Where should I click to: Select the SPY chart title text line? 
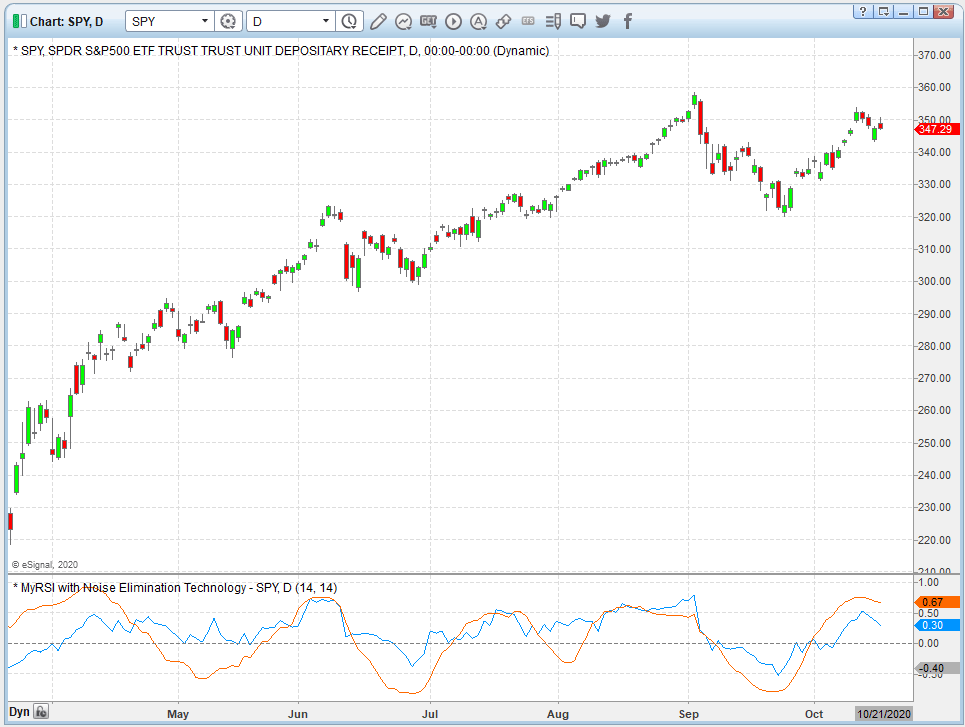(281, 50)
